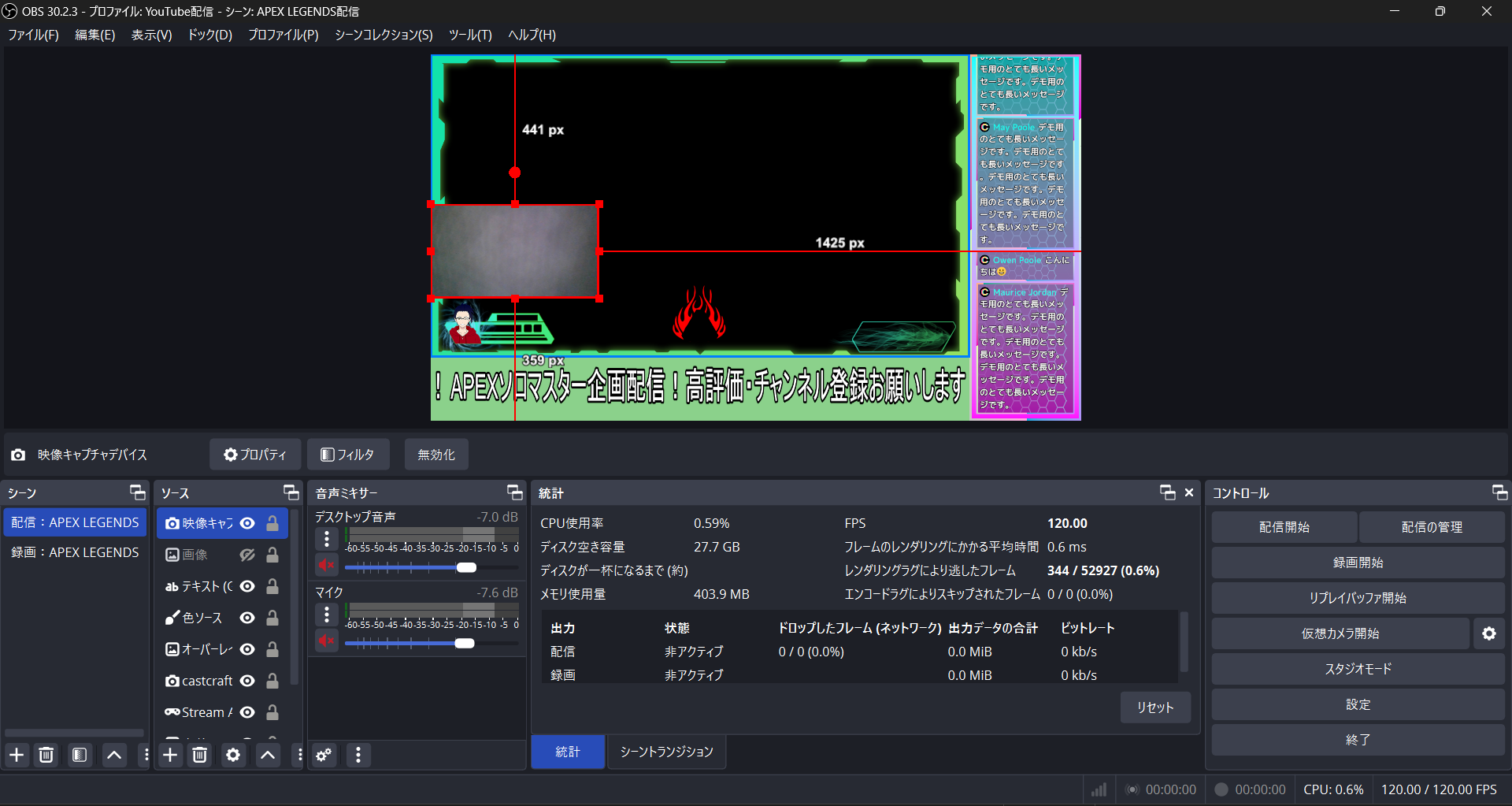Image resolution: width=1512 pixels, height=806 pixels.
Task: Close the 統計 stats dock
Action: (x=1189, y=492)
